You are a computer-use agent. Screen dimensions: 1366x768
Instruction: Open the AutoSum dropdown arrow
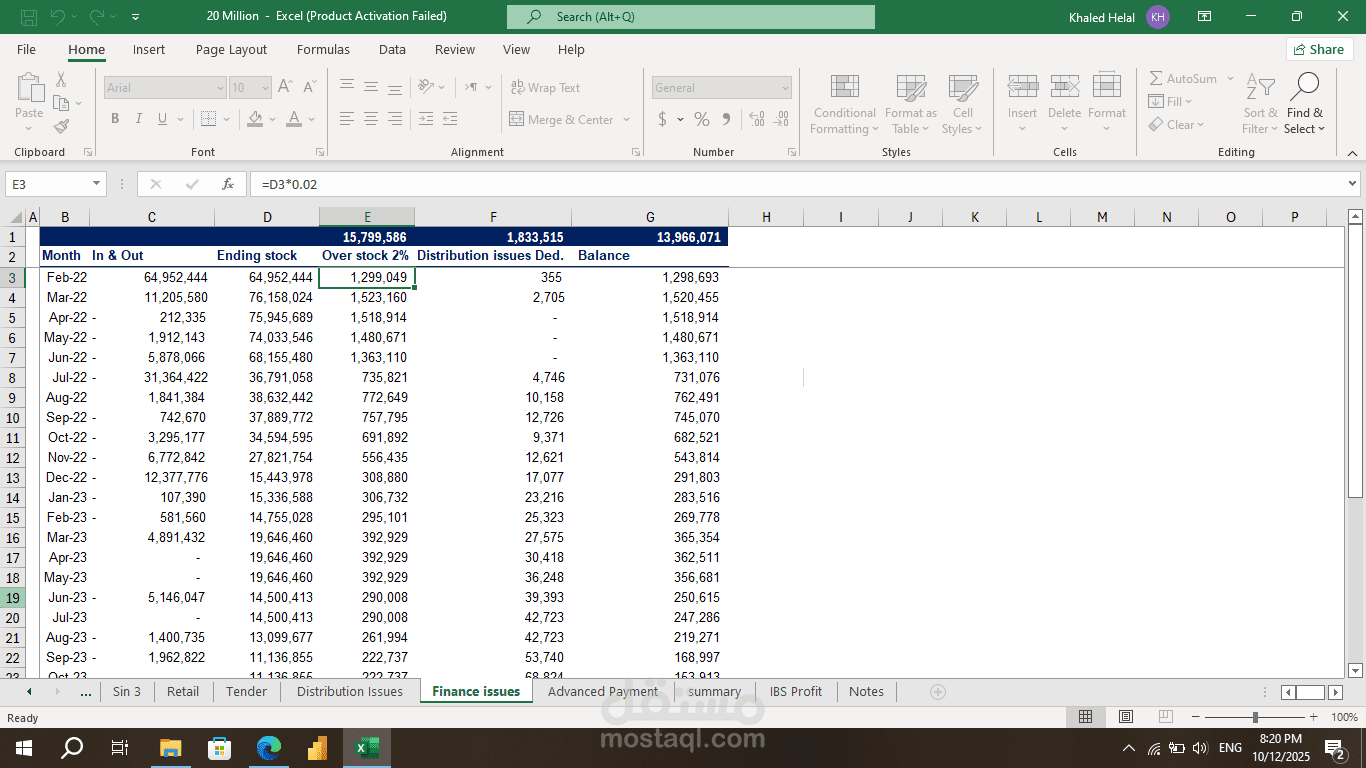tap(1230, 78)
